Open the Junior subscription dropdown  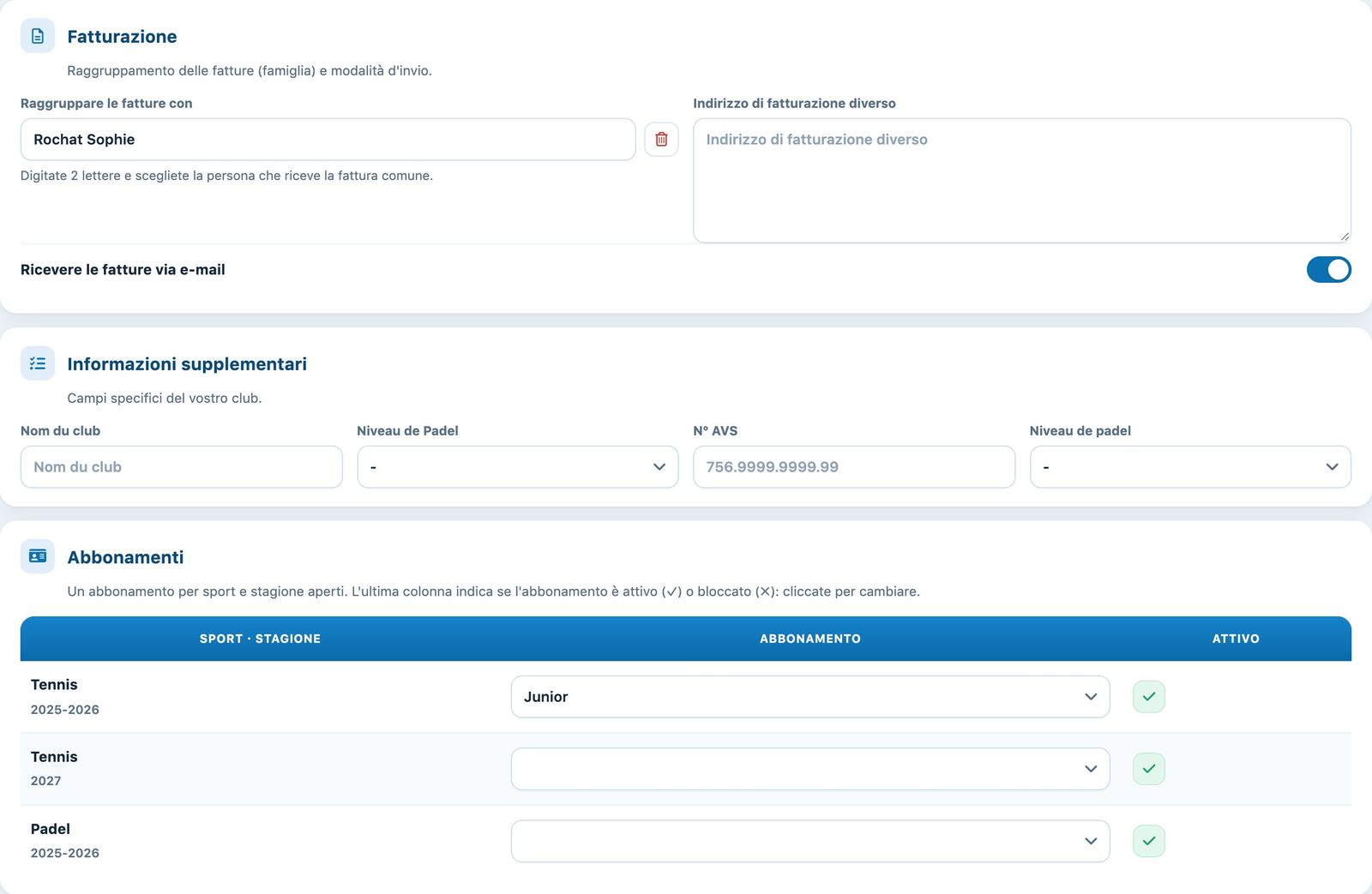(810, 697)
